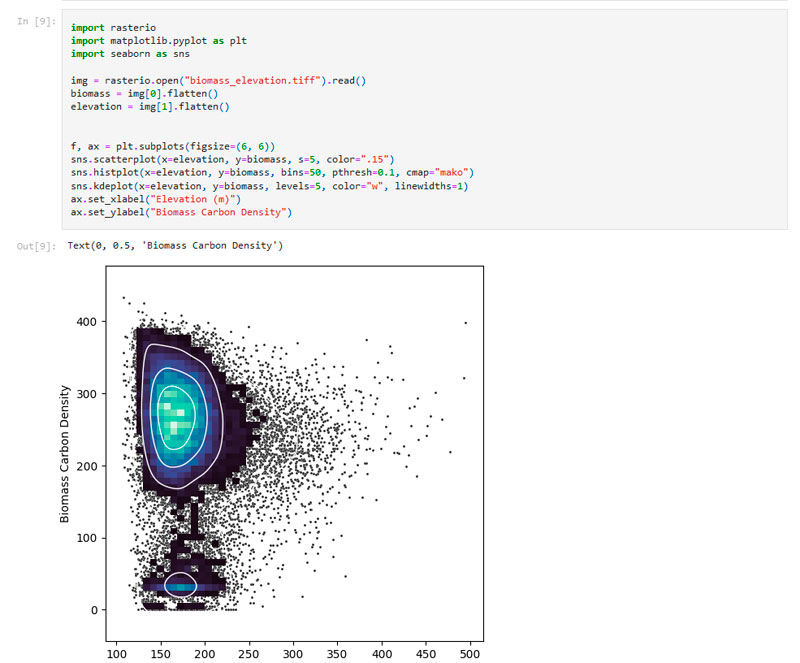Click the 'import matplotlib.pyplot as plt' line

159,41
